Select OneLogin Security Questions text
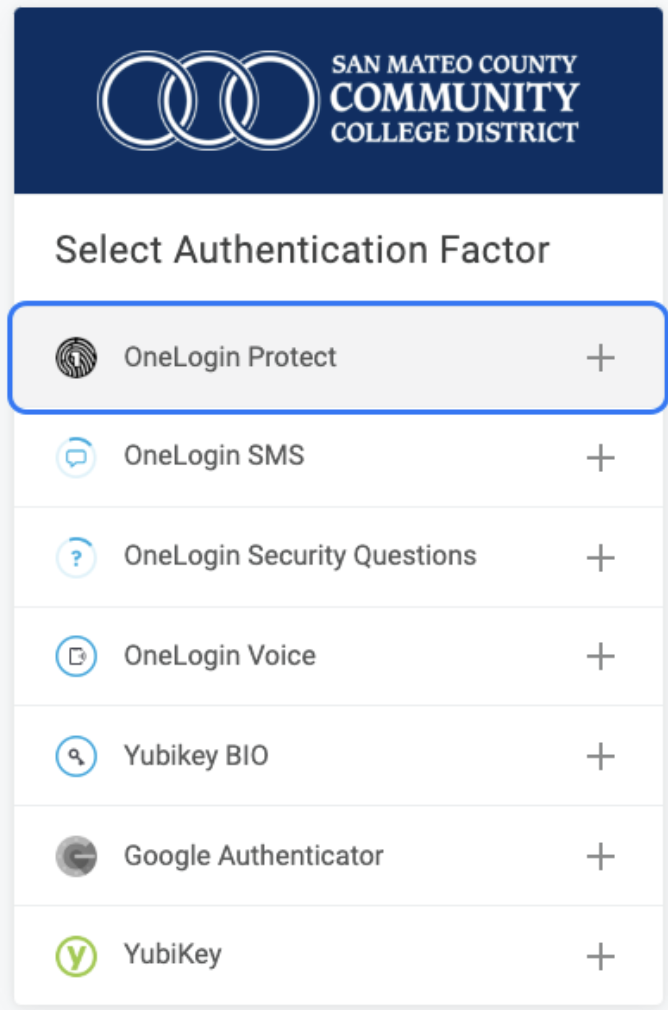 coord(300,556)
